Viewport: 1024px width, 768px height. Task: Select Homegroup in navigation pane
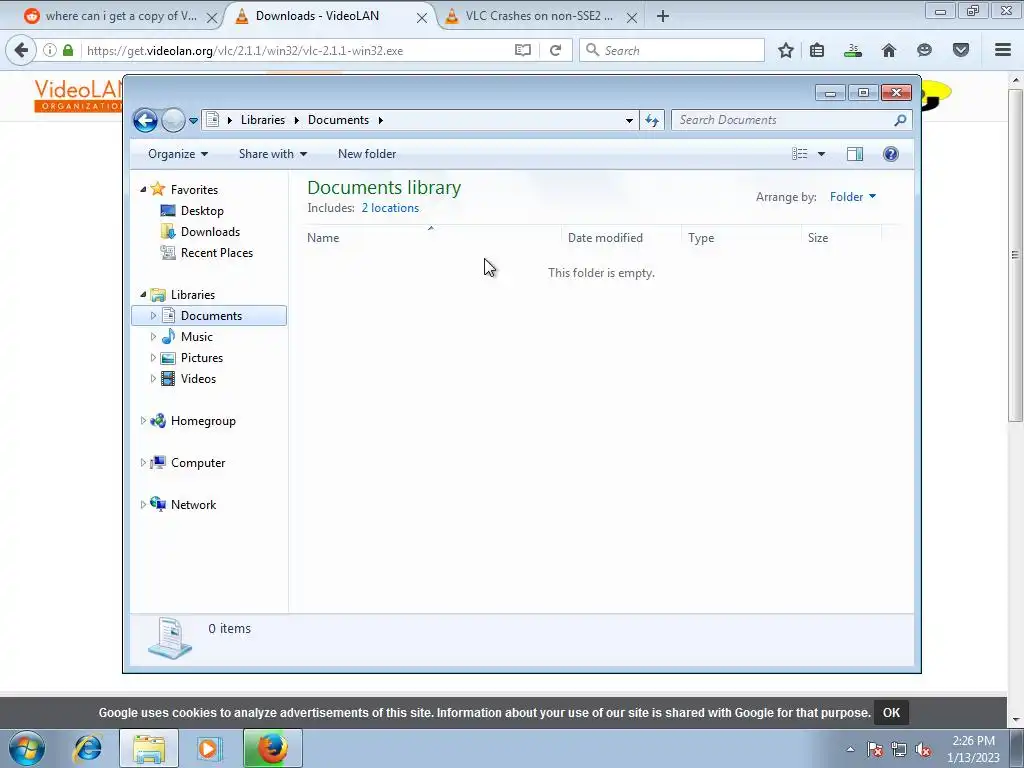pyautogui.click(x=203, y=421)
